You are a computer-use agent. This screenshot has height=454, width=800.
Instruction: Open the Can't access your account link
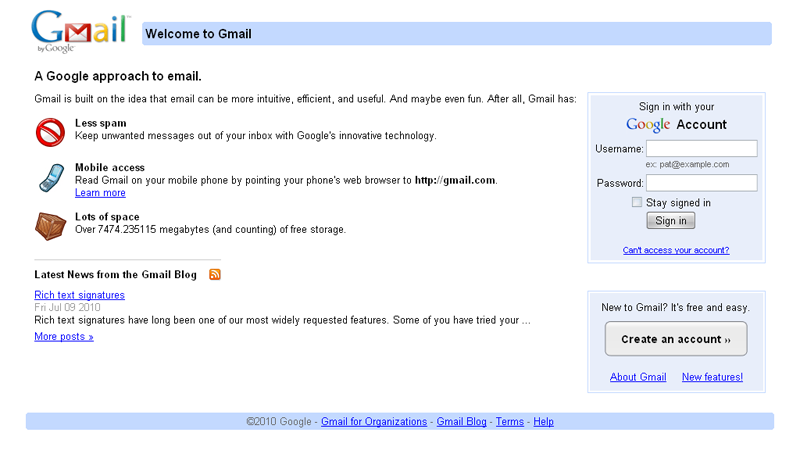point(676,250)
